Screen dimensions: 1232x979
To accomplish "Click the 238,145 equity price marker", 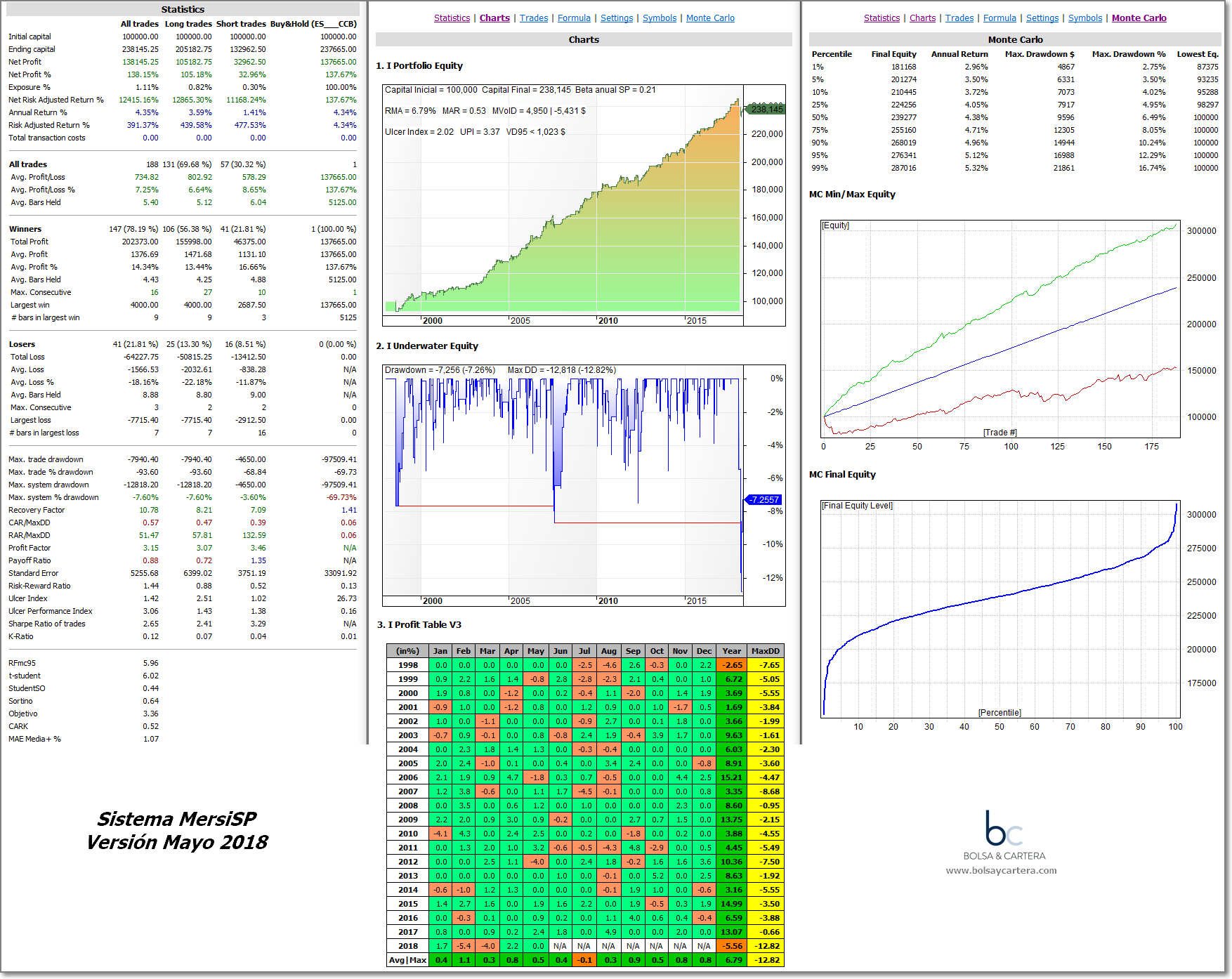I will coord(766,109).
